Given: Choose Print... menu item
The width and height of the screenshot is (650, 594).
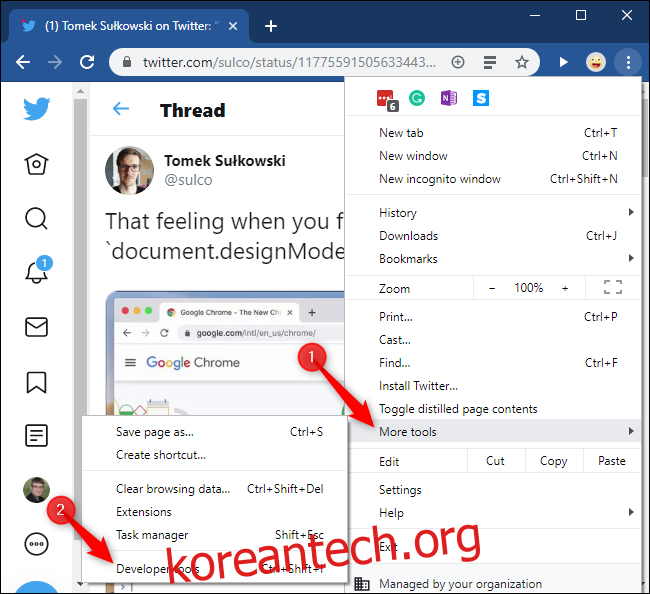Looking at the screenshot, I should click(493, 317).
